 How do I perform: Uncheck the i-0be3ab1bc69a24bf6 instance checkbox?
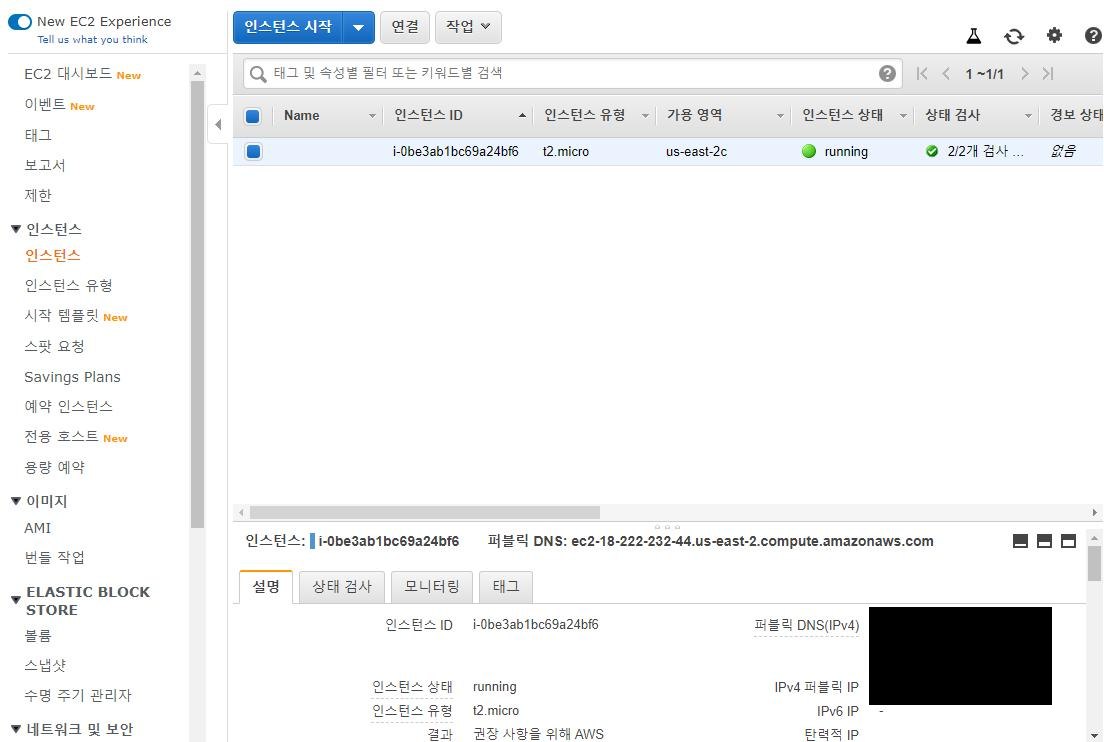coord(253,151)
